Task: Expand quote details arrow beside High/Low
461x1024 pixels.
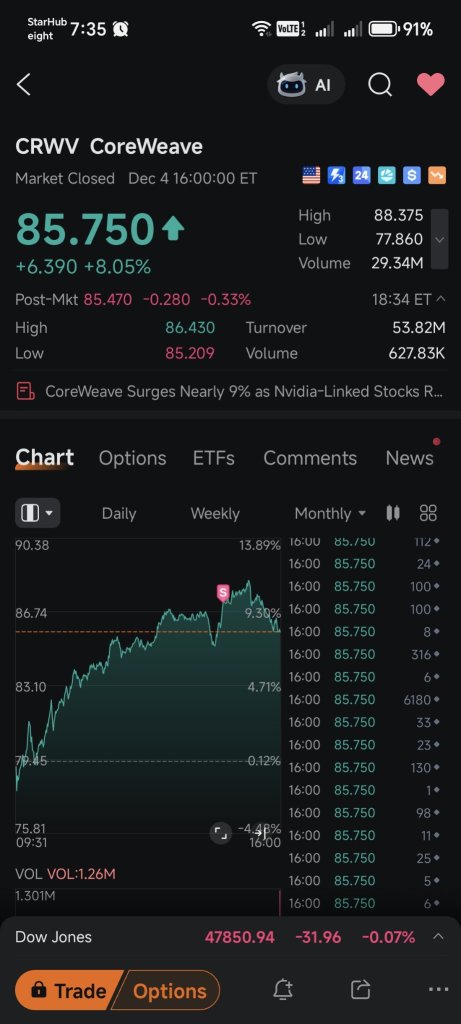Action: 440,239
